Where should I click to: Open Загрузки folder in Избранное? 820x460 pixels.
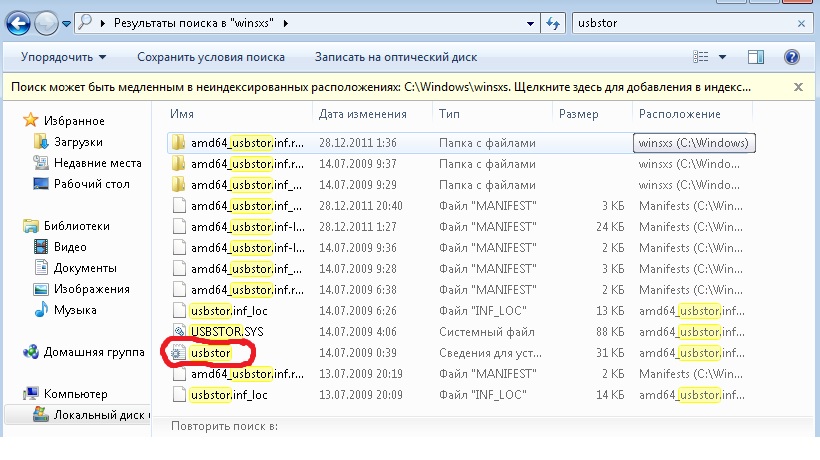pyautogui.click(x=78, y=142)
